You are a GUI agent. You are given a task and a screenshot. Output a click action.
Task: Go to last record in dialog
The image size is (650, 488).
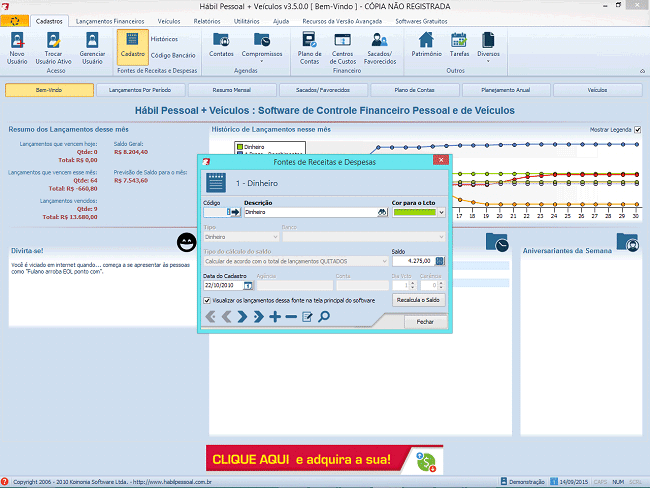259,317
